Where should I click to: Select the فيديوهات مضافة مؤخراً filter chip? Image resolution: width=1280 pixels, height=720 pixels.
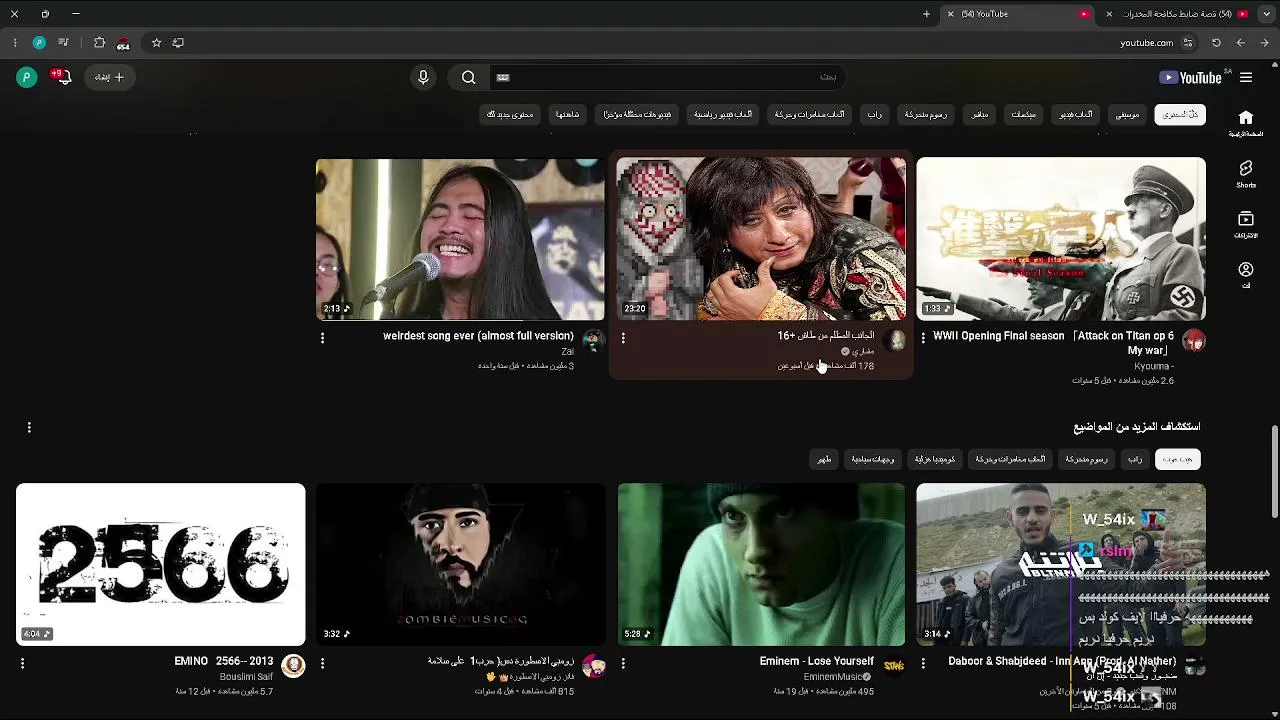637,114
